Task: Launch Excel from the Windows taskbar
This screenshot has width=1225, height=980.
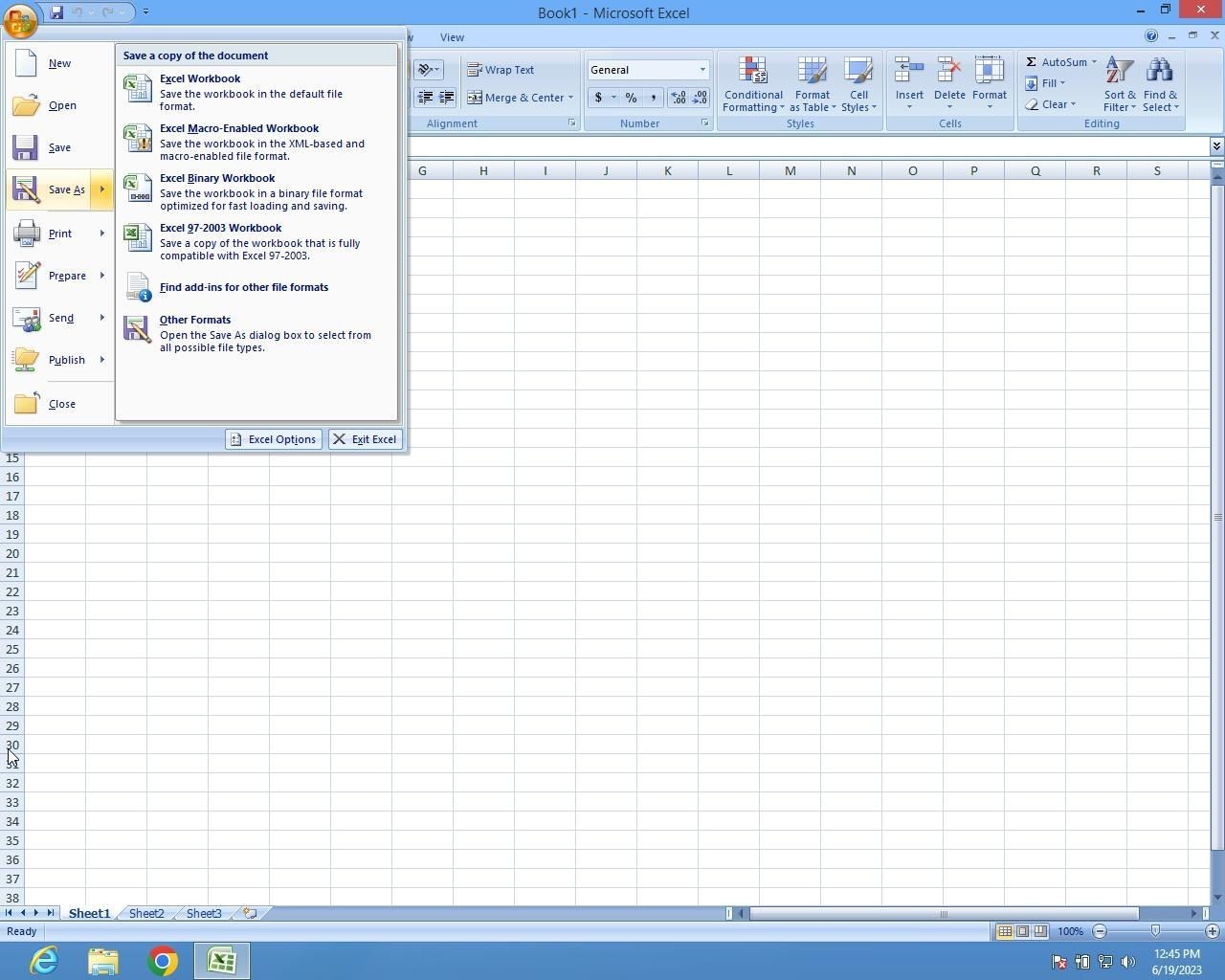Action: (222, 961)
